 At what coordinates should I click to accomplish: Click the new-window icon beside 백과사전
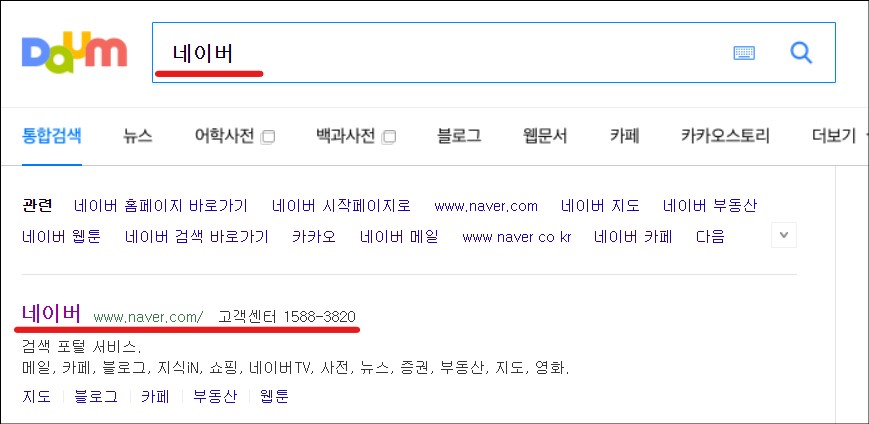(390, 137)
